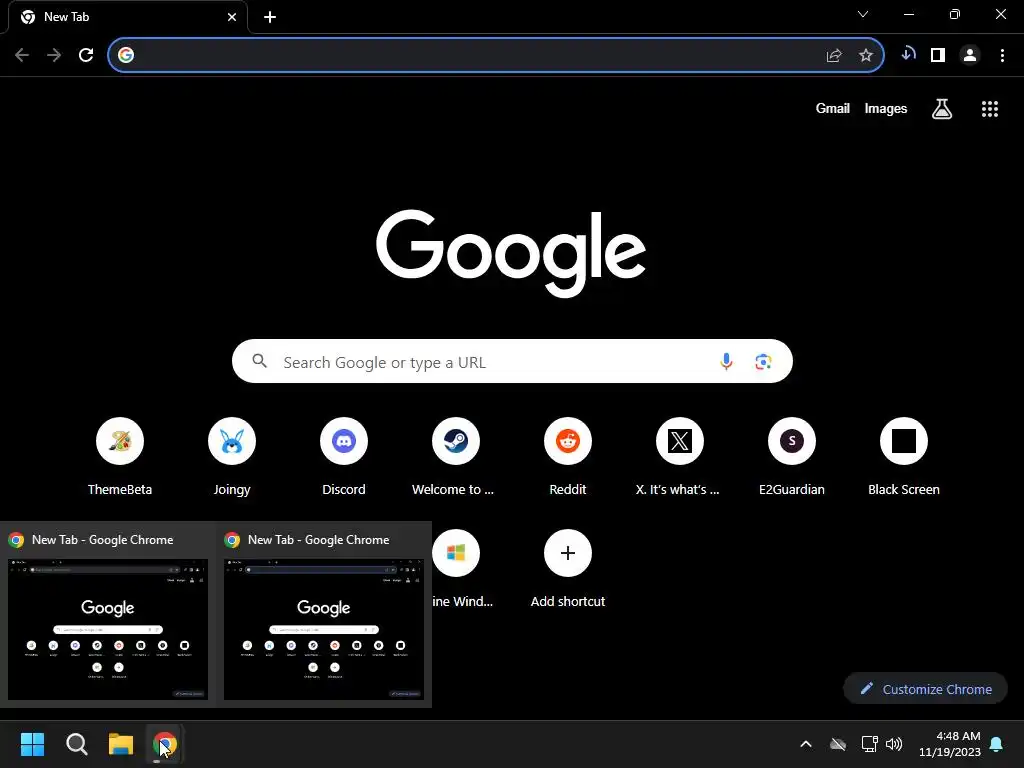Image resolution: width=1024 pixels, height=768 pixels.
Task: Switch to first Chrome window preview
Action: 108,615
